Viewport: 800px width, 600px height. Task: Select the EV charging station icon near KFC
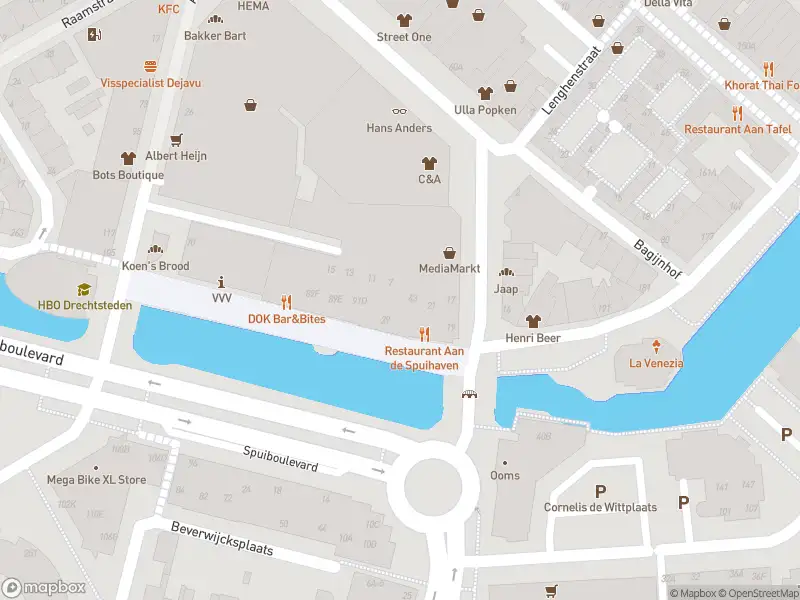94,34
